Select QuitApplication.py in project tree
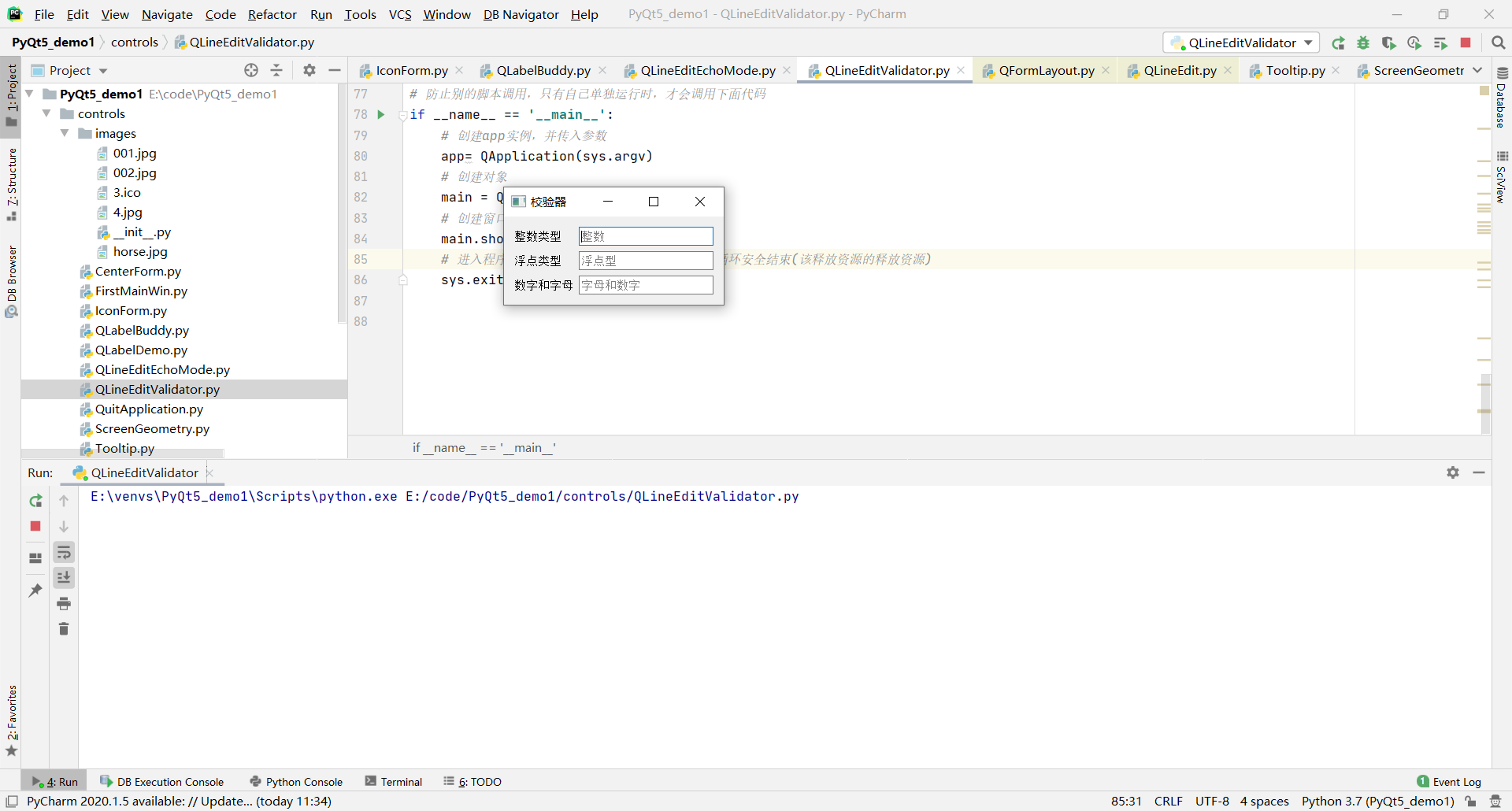 click(x=149, y=409)
